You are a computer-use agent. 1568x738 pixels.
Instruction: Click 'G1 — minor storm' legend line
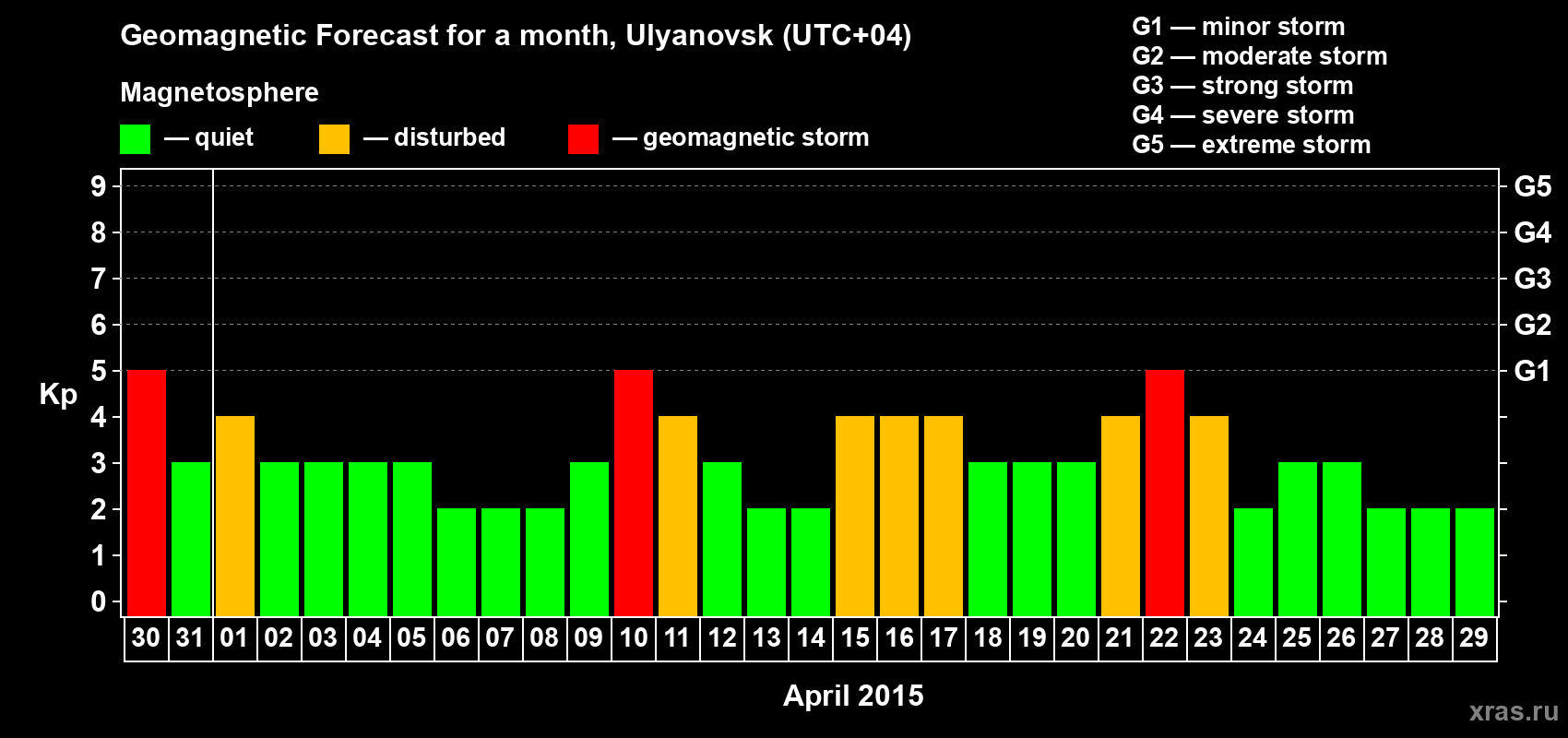pyautogui.click(x=1239, y=27)
